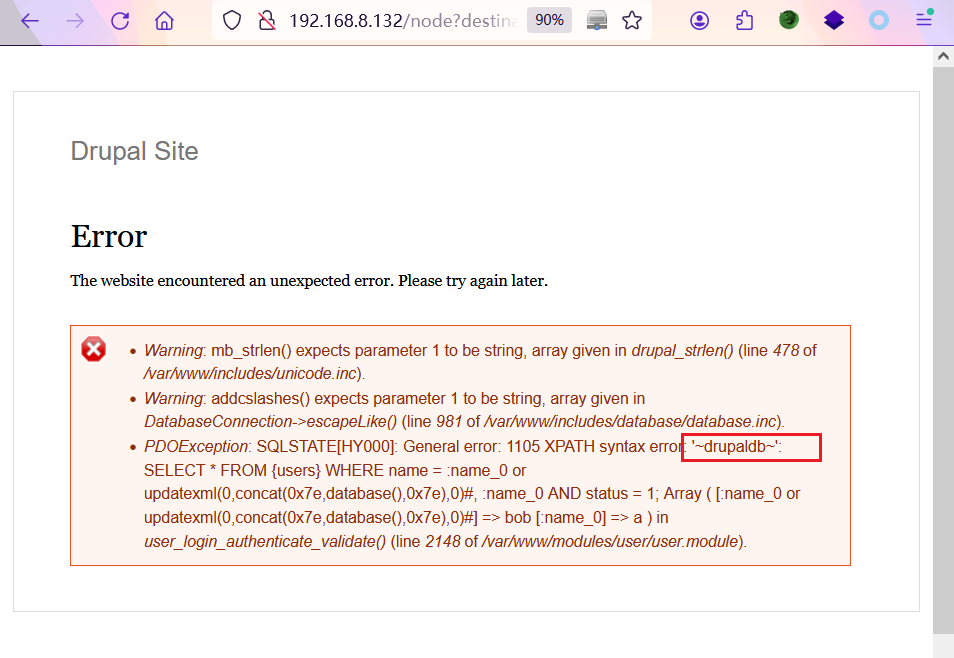
Task: Click the light blue ring extension icon
Action: click(x=879, y=21)
